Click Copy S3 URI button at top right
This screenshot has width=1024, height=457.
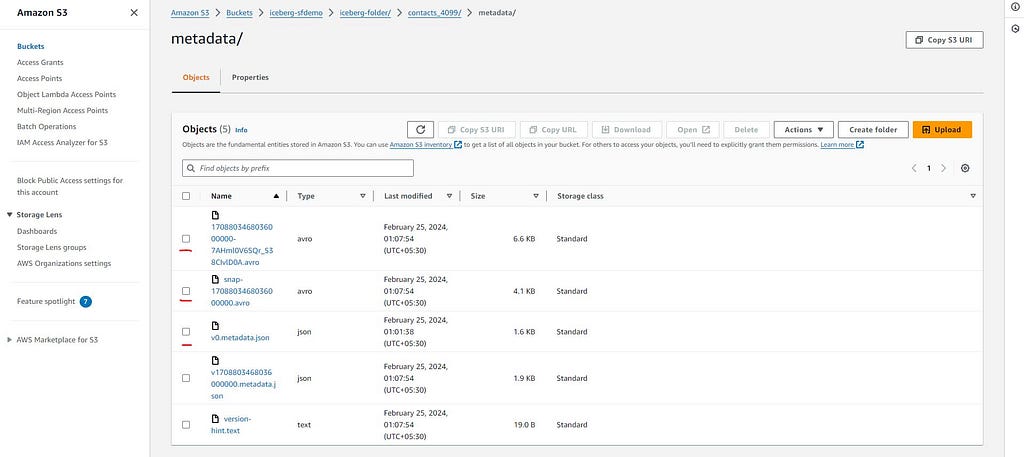[x=944, y=40]
